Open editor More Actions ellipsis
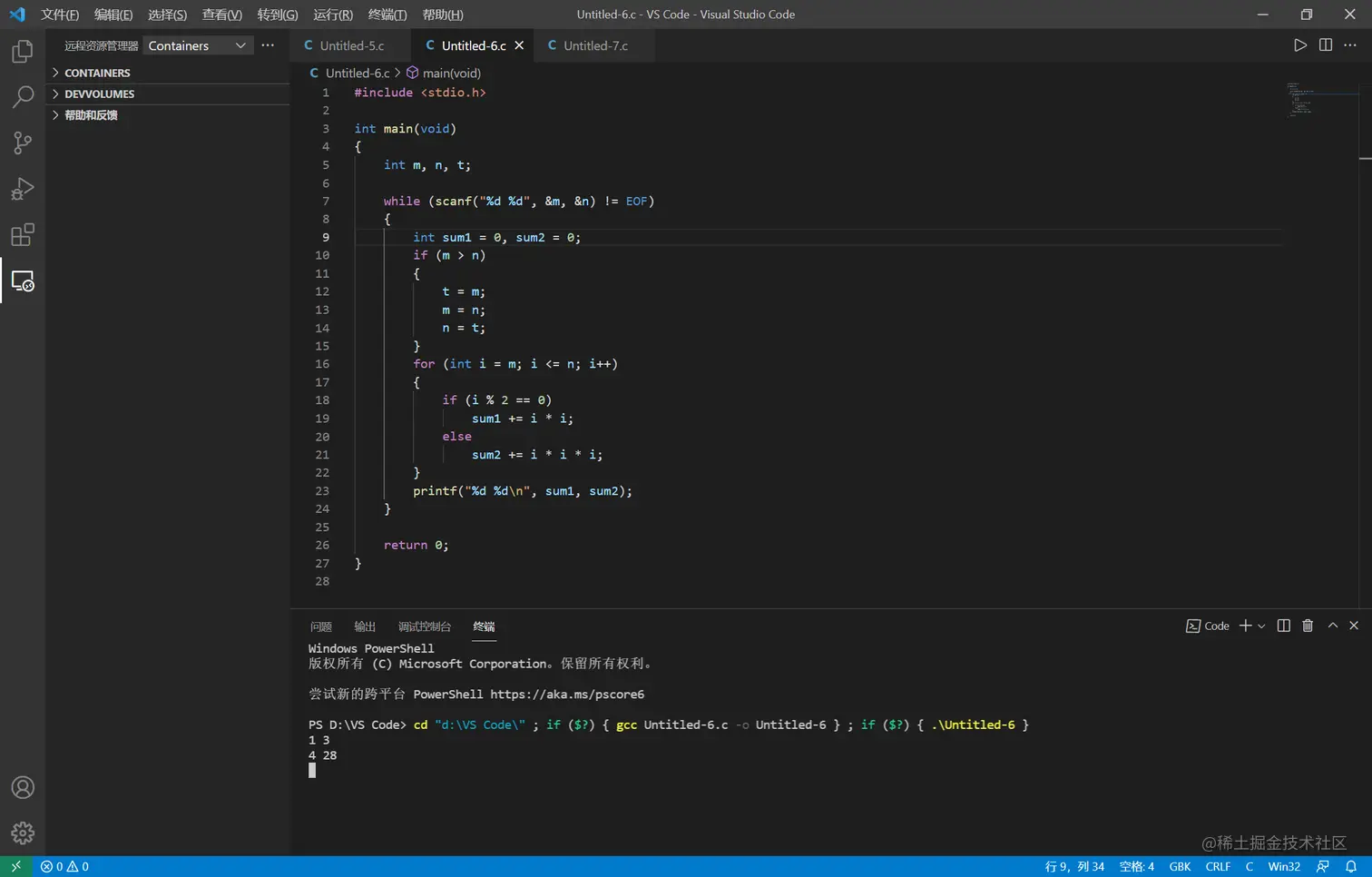This screenshot has height=877, width=1372. point(1350,45)
